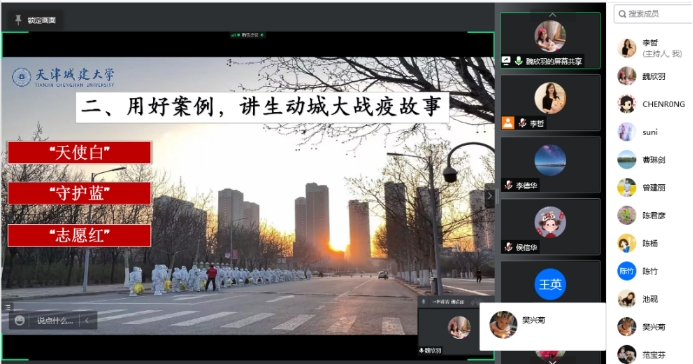Click the chat list icon above message box
Image resolution: width=693 pixels, height=364 pixels.
pos(8,306)
